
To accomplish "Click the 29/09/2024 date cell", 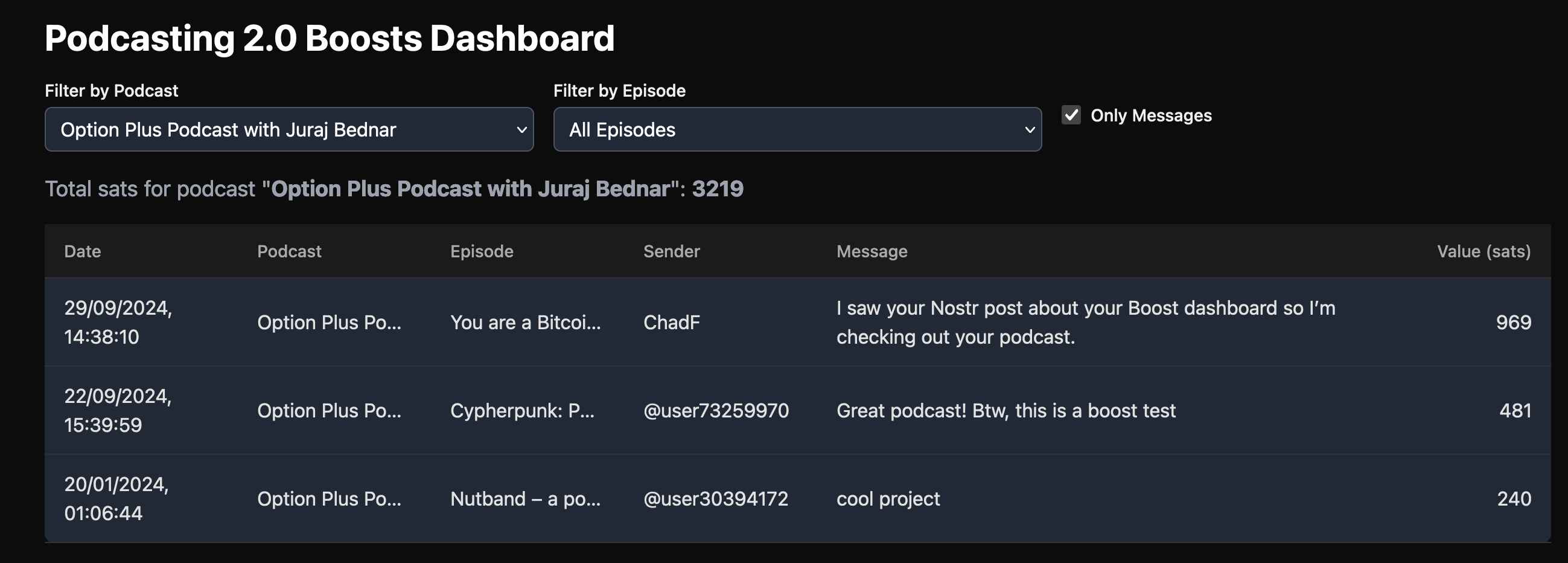I will click(118, 323).
